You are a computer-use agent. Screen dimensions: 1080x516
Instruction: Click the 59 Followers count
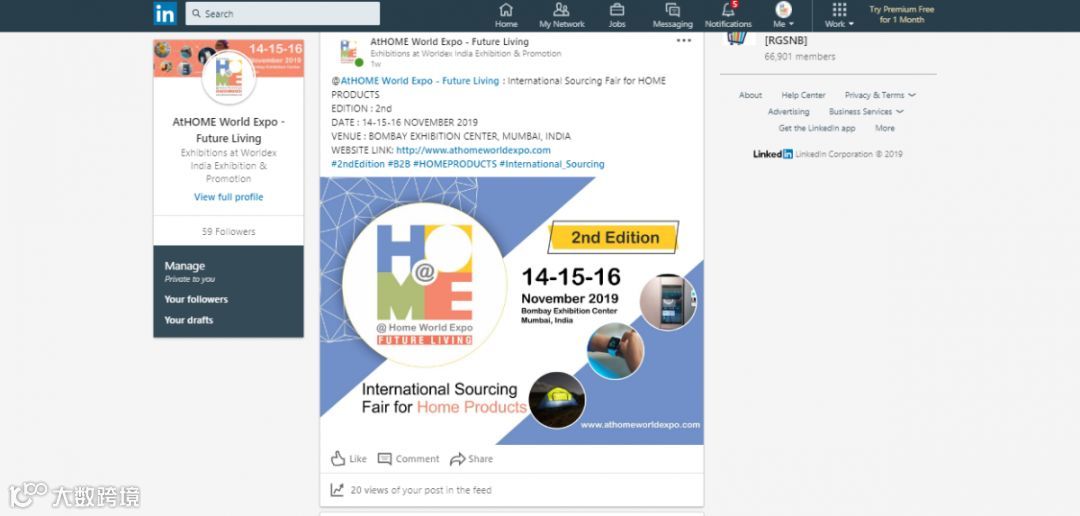point(229,231)
